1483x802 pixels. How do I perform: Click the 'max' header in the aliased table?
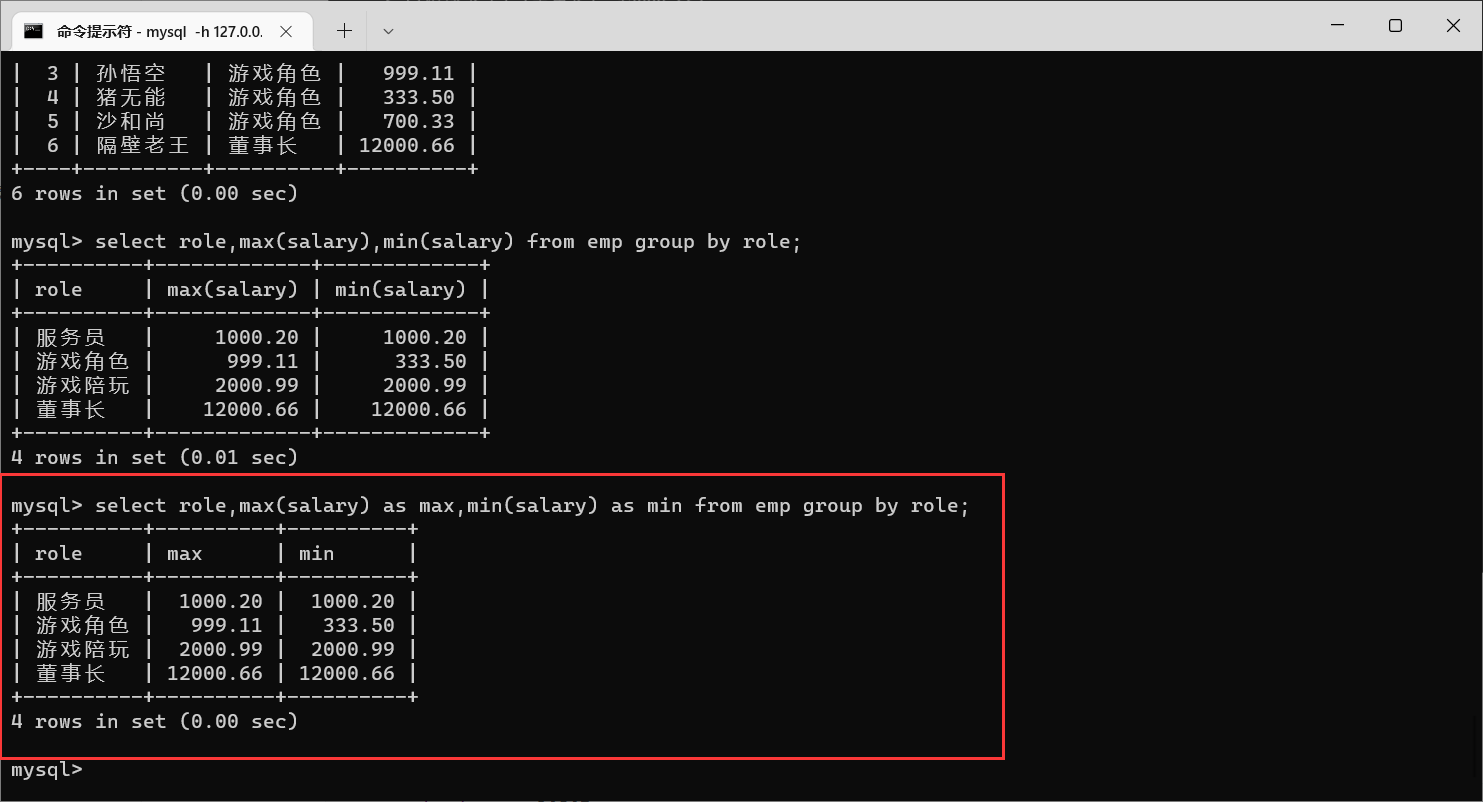(x=184, y=553)
